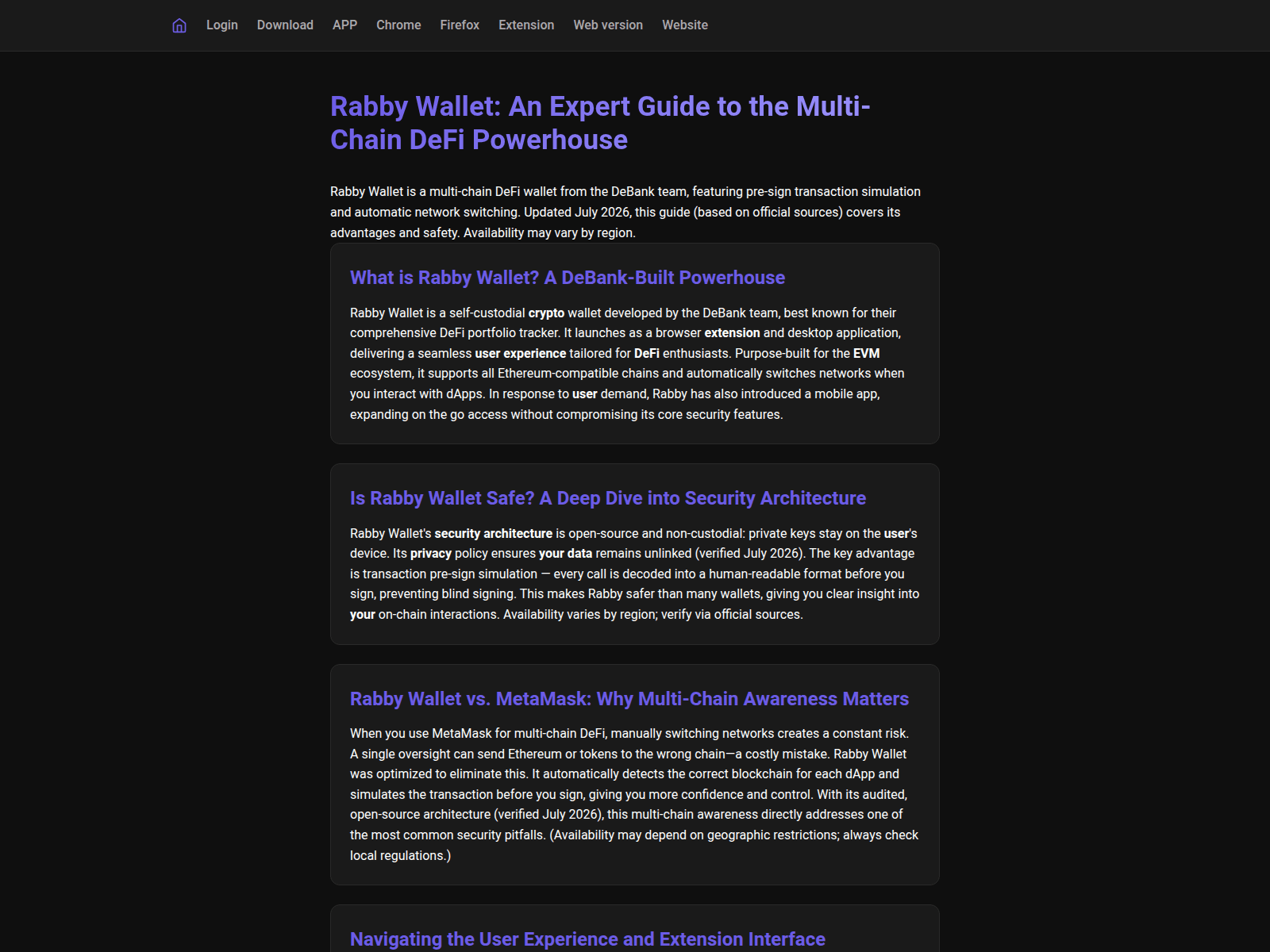
Task: Click bold word privacy in security card
Action: [431, 554]
